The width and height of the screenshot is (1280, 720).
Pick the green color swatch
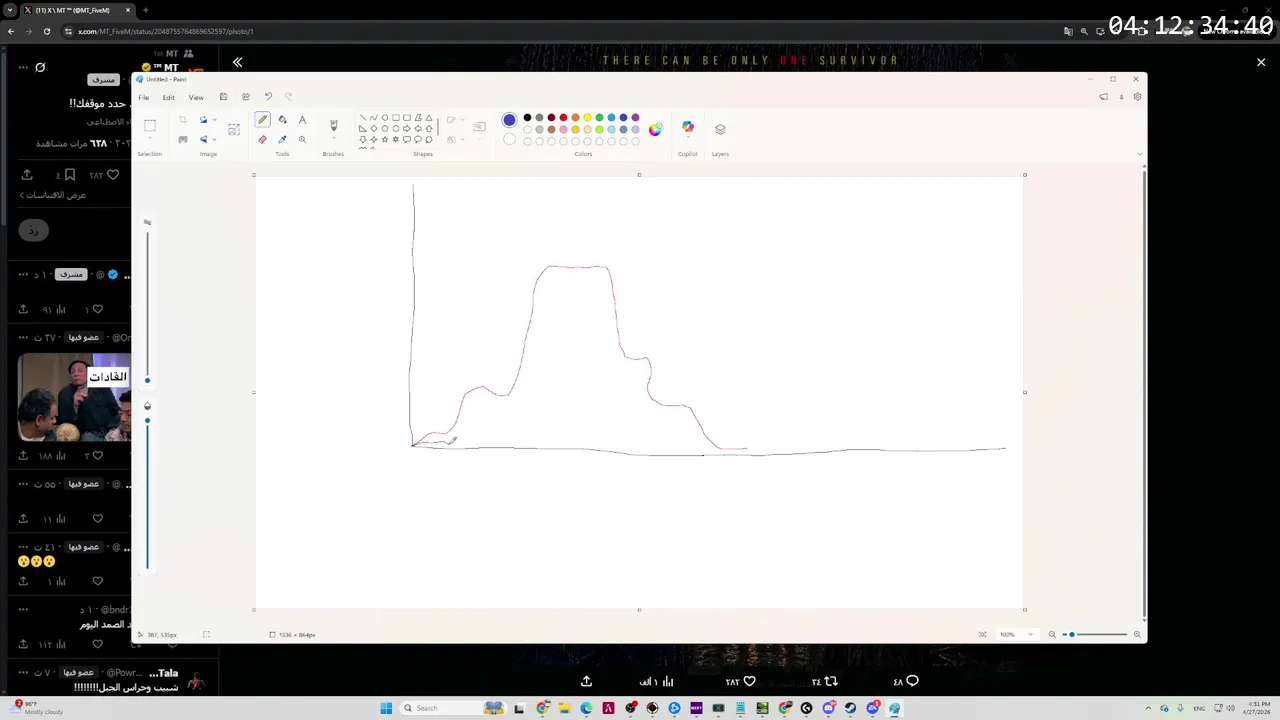(599, 118)
